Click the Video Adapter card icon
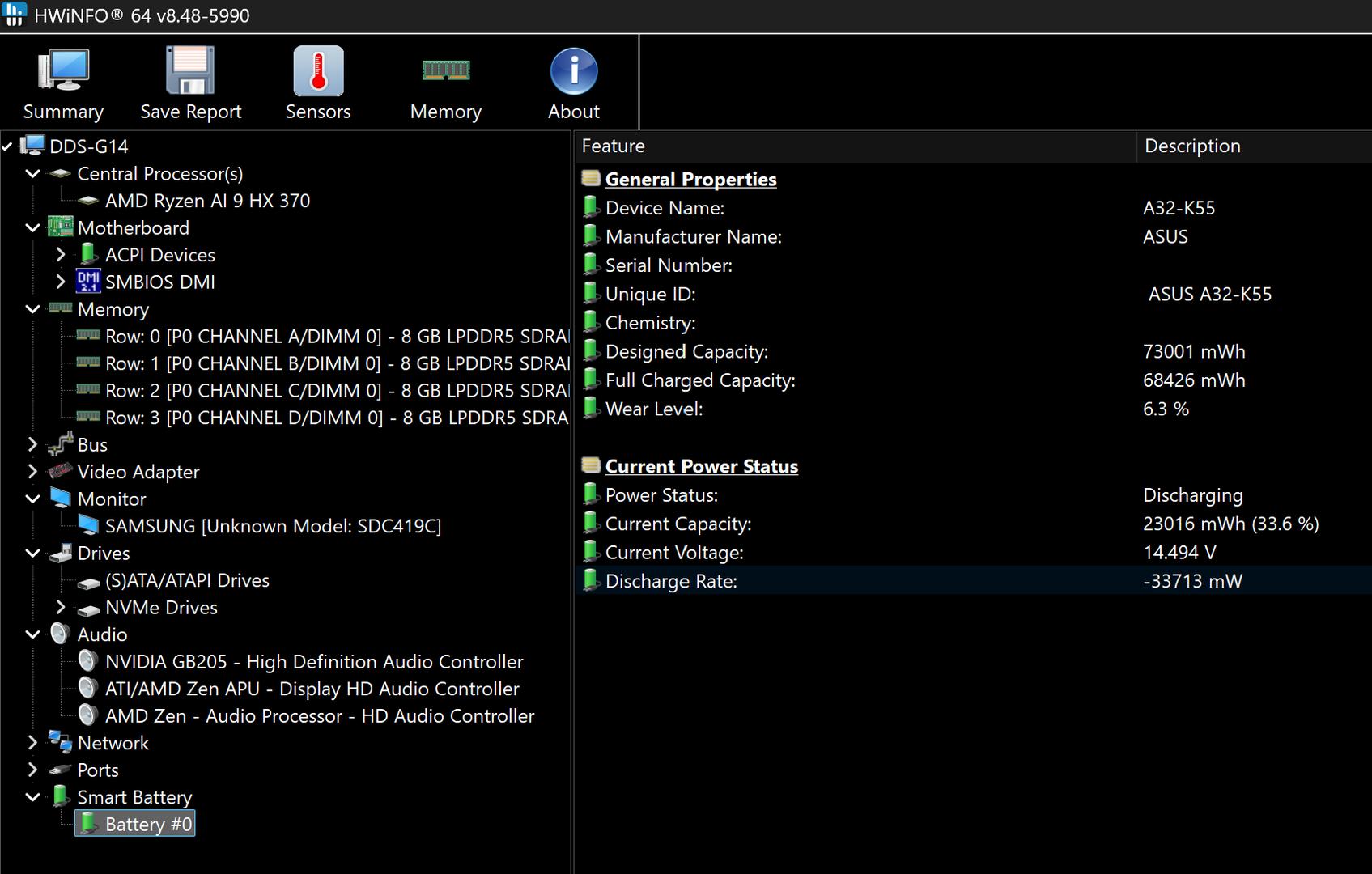The height and width of the screenshot is (874, 1372). [60, 471]
